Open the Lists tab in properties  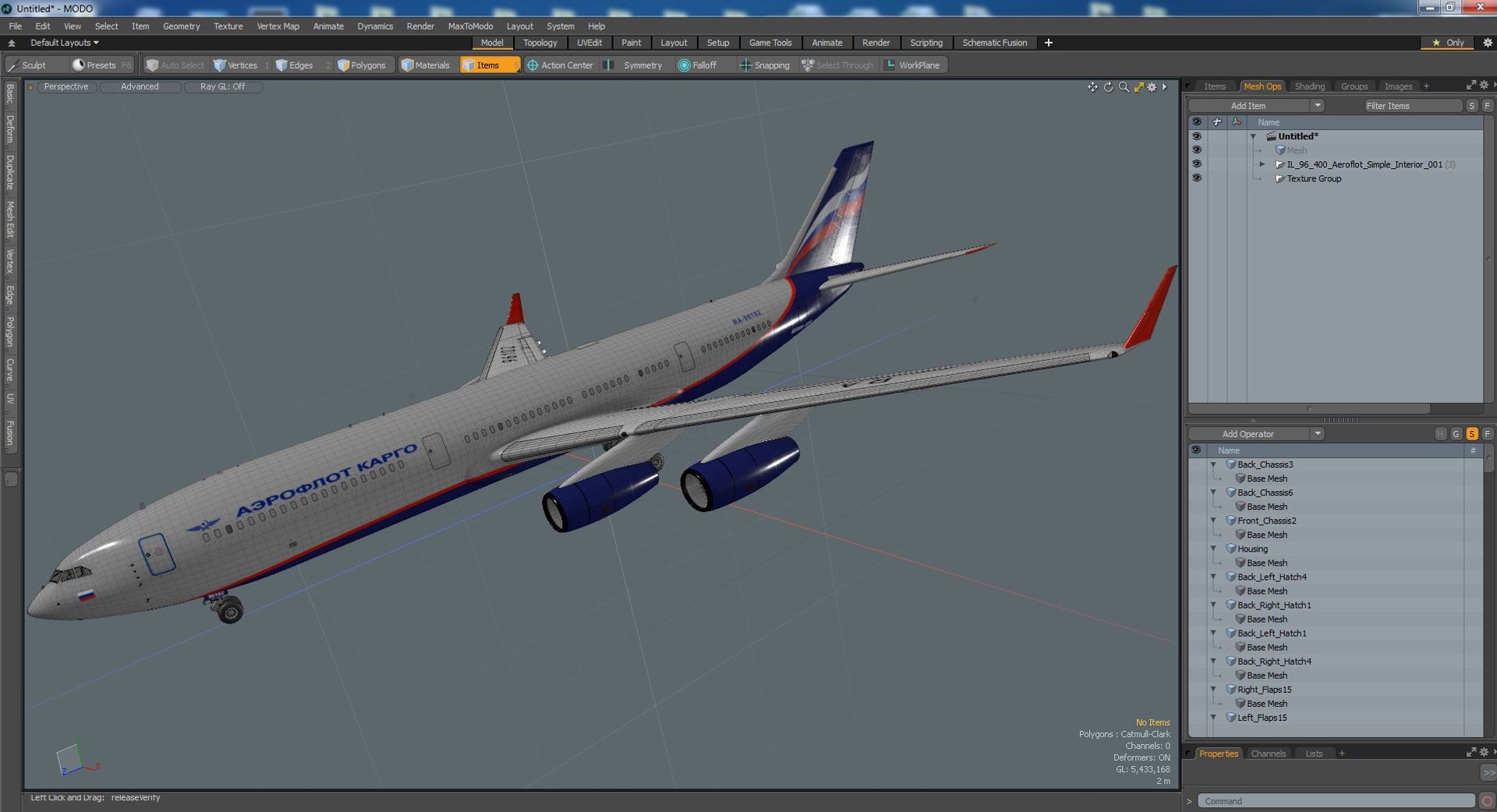pos(1314,754)
